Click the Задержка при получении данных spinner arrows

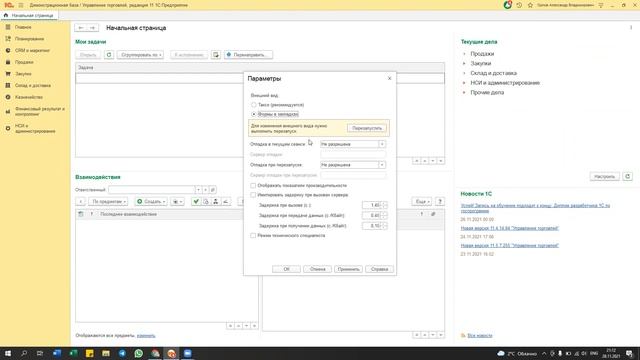click(384, 226)
